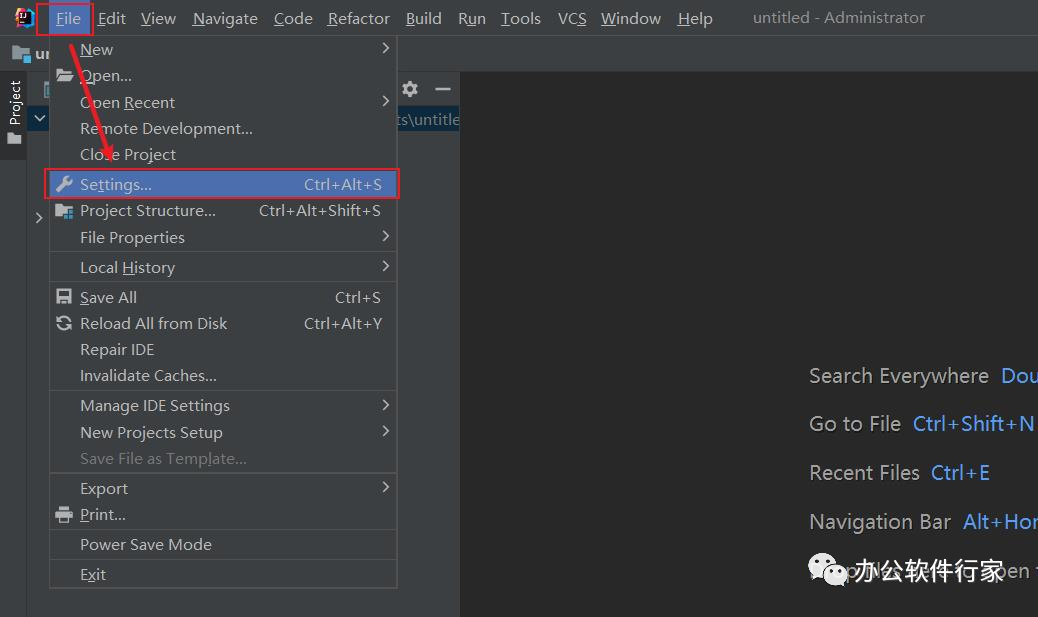The width and height of the screenshot is (1038, 617).
Task: Expand the collapsed tree node chevron
Action: 39,217
